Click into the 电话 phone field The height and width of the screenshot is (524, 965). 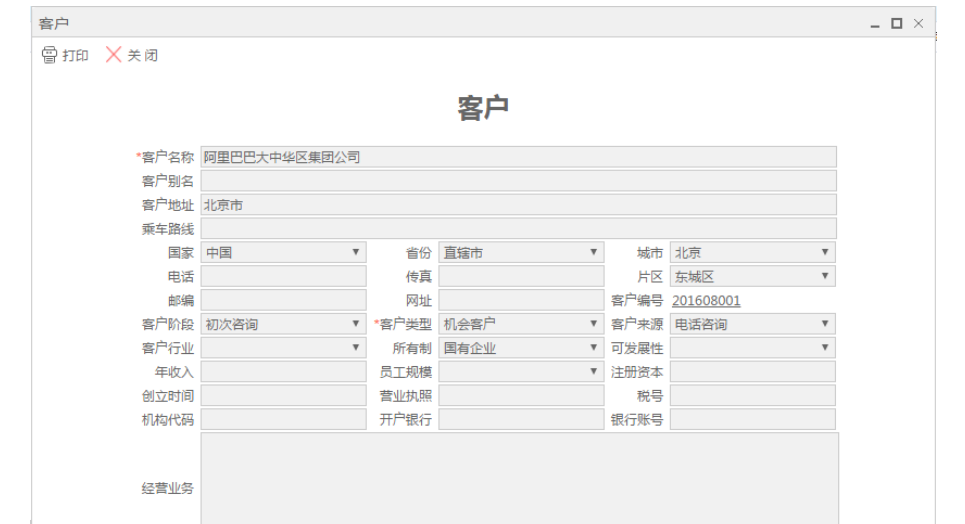(x=283, y=276)
